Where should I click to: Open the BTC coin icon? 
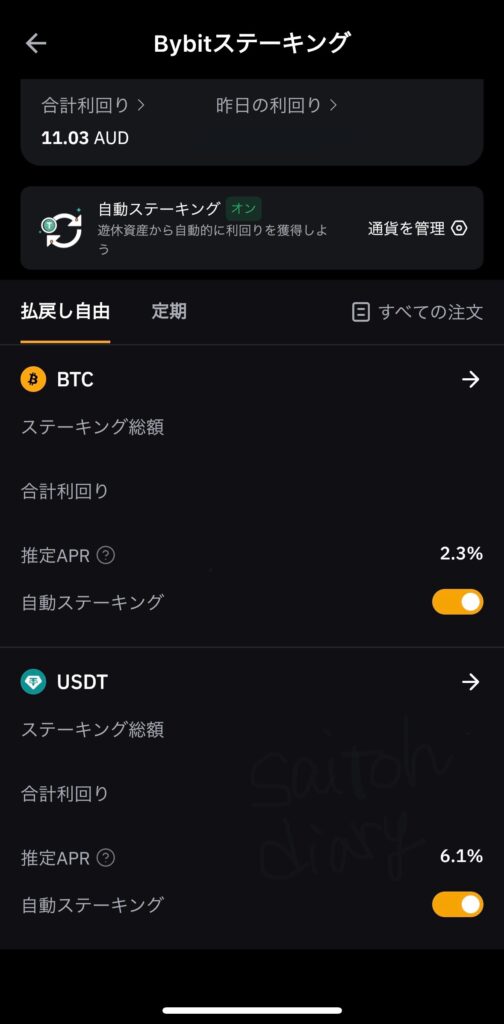(x=33, y=379)
